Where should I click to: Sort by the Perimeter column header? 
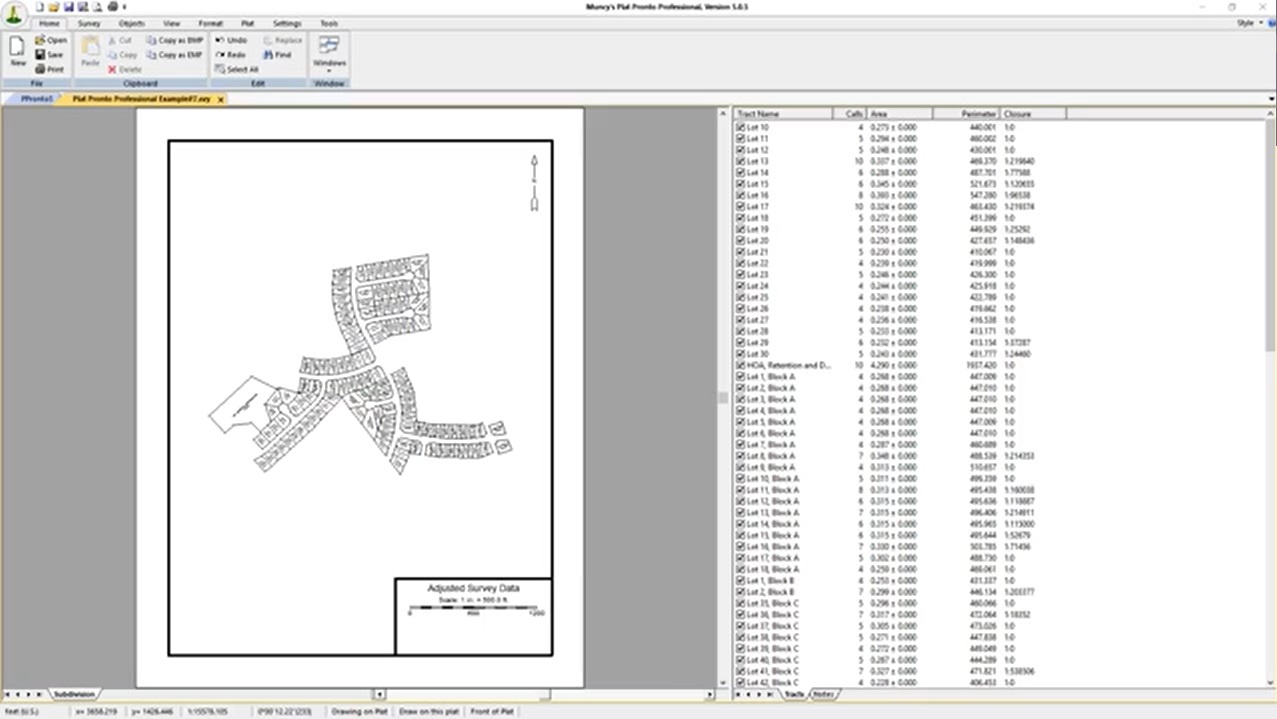point(966,114)
